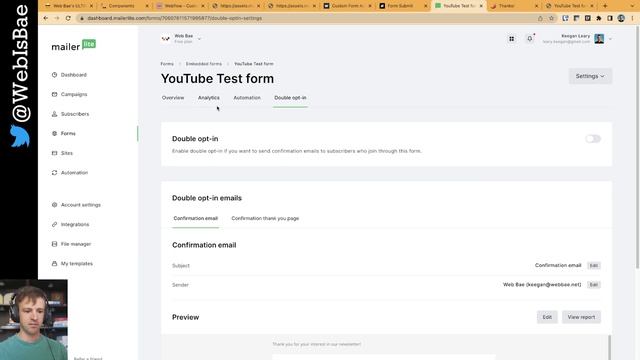Switch to the Overview tab

[x=173, y=98]
